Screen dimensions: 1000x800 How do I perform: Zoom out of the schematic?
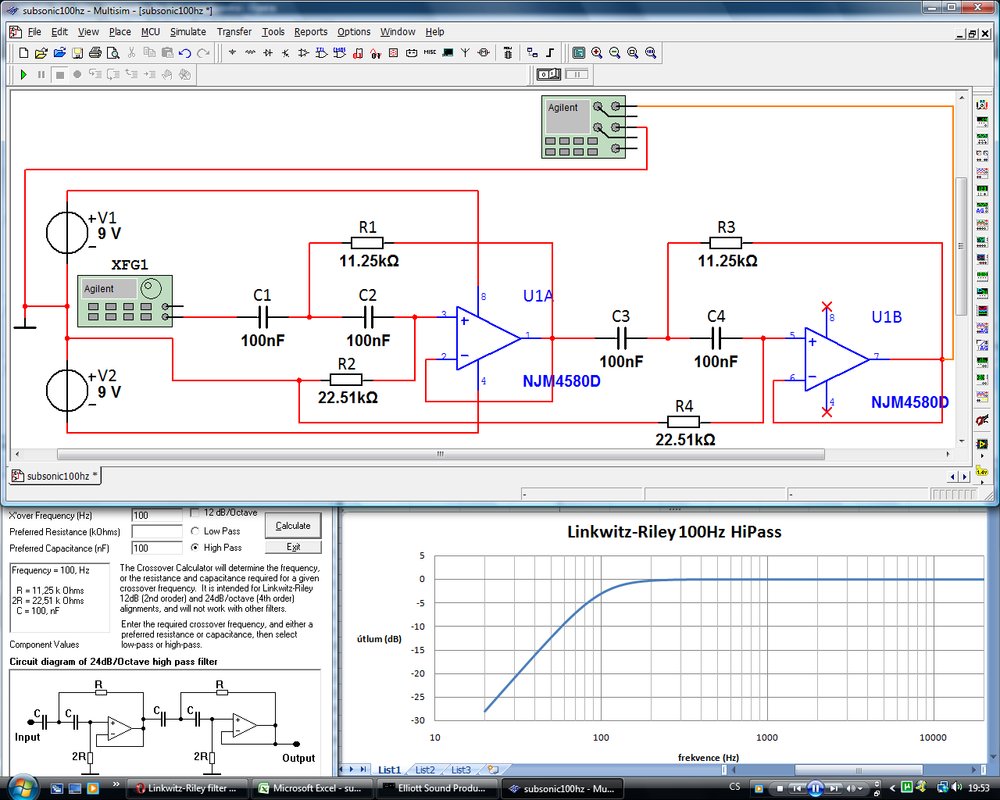pos(615,53)
